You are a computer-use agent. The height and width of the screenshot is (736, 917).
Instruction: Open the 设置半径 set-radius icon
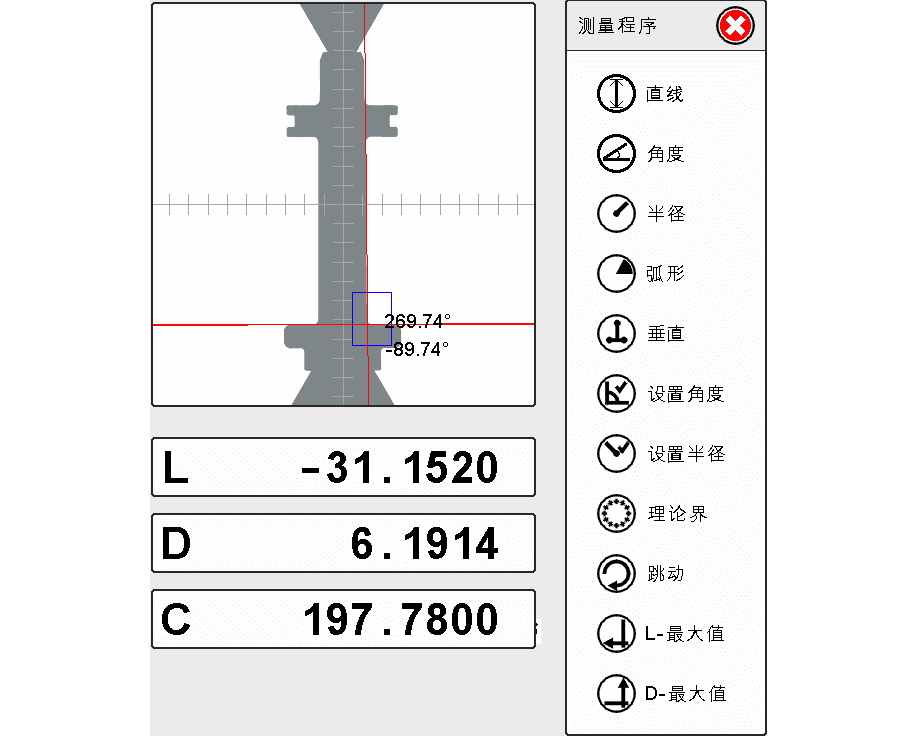click(x=616, y=453)
